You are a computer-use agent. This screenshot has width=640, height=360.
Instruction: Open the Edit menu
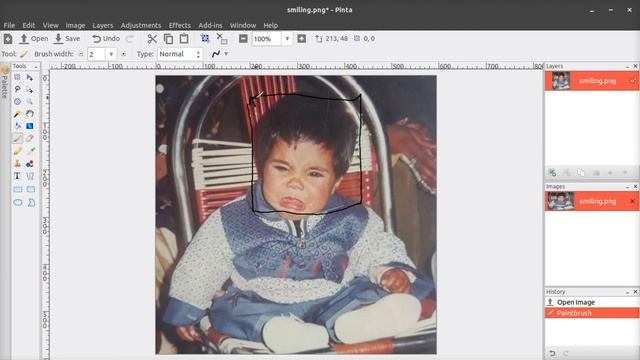click(29, 25)
